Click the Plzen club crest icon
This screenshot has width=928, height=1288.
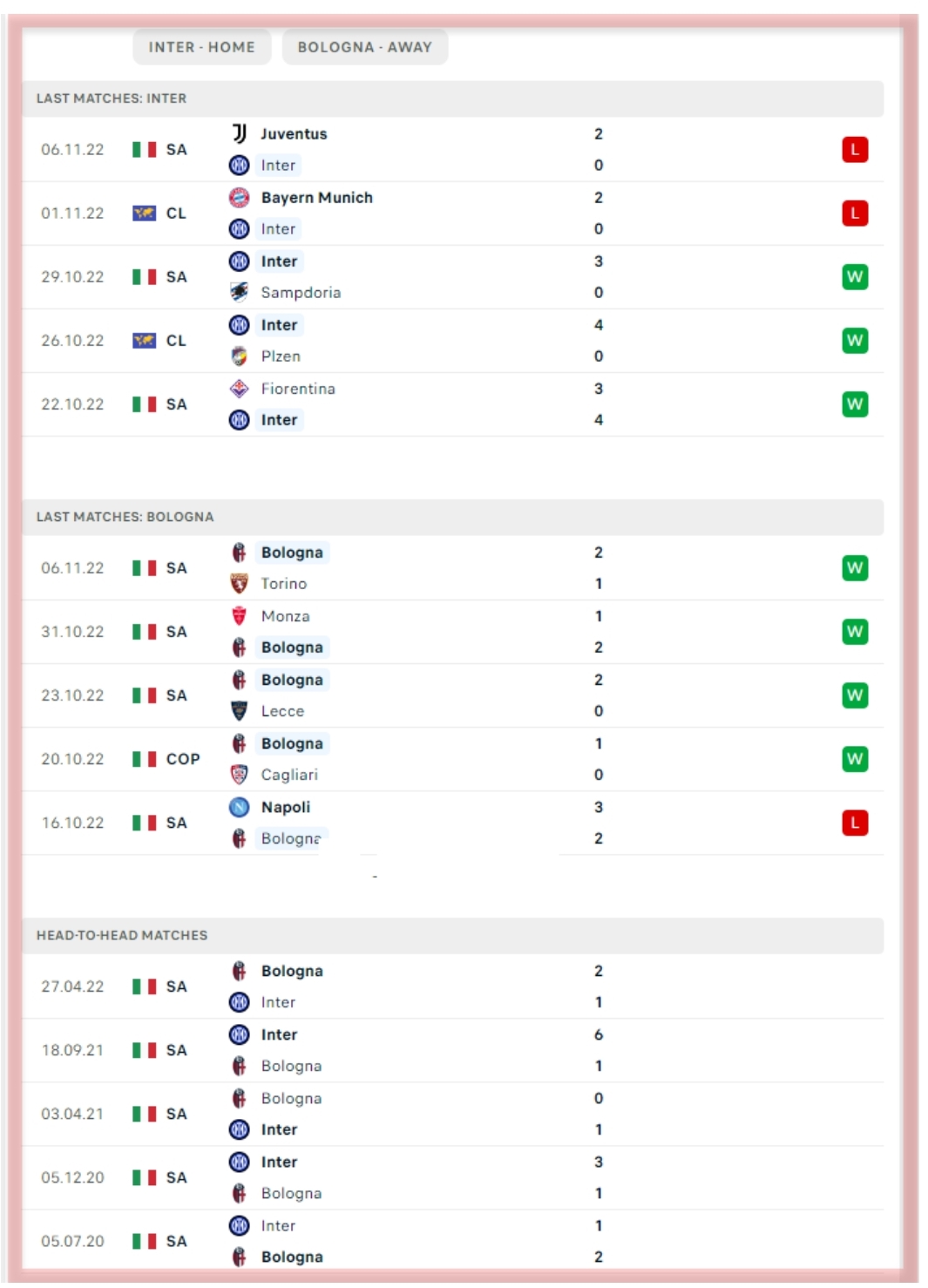point(239,356)
